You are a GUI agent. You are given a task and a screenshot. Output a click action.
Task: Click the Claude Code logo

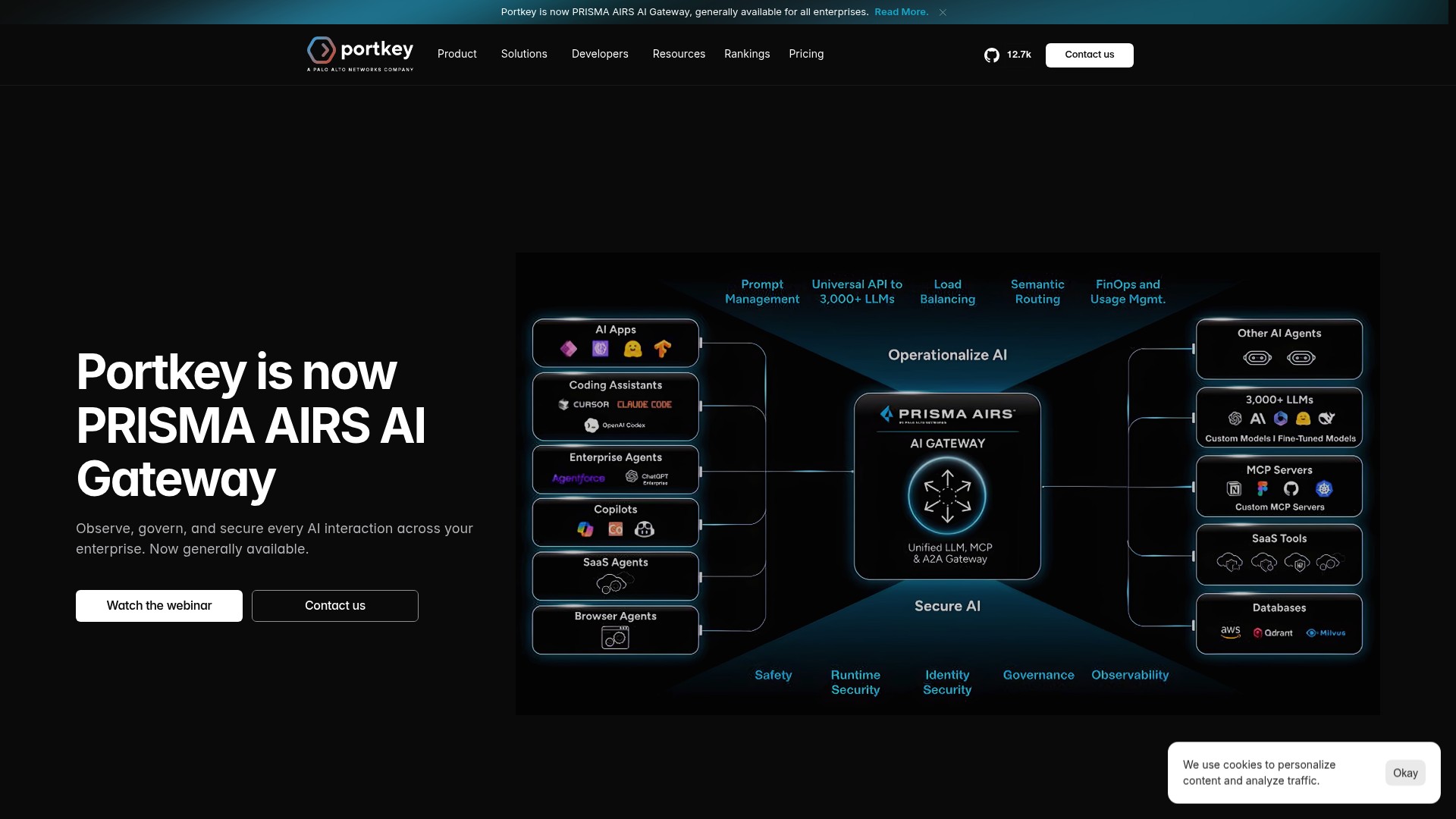click(x=645, y=404)
